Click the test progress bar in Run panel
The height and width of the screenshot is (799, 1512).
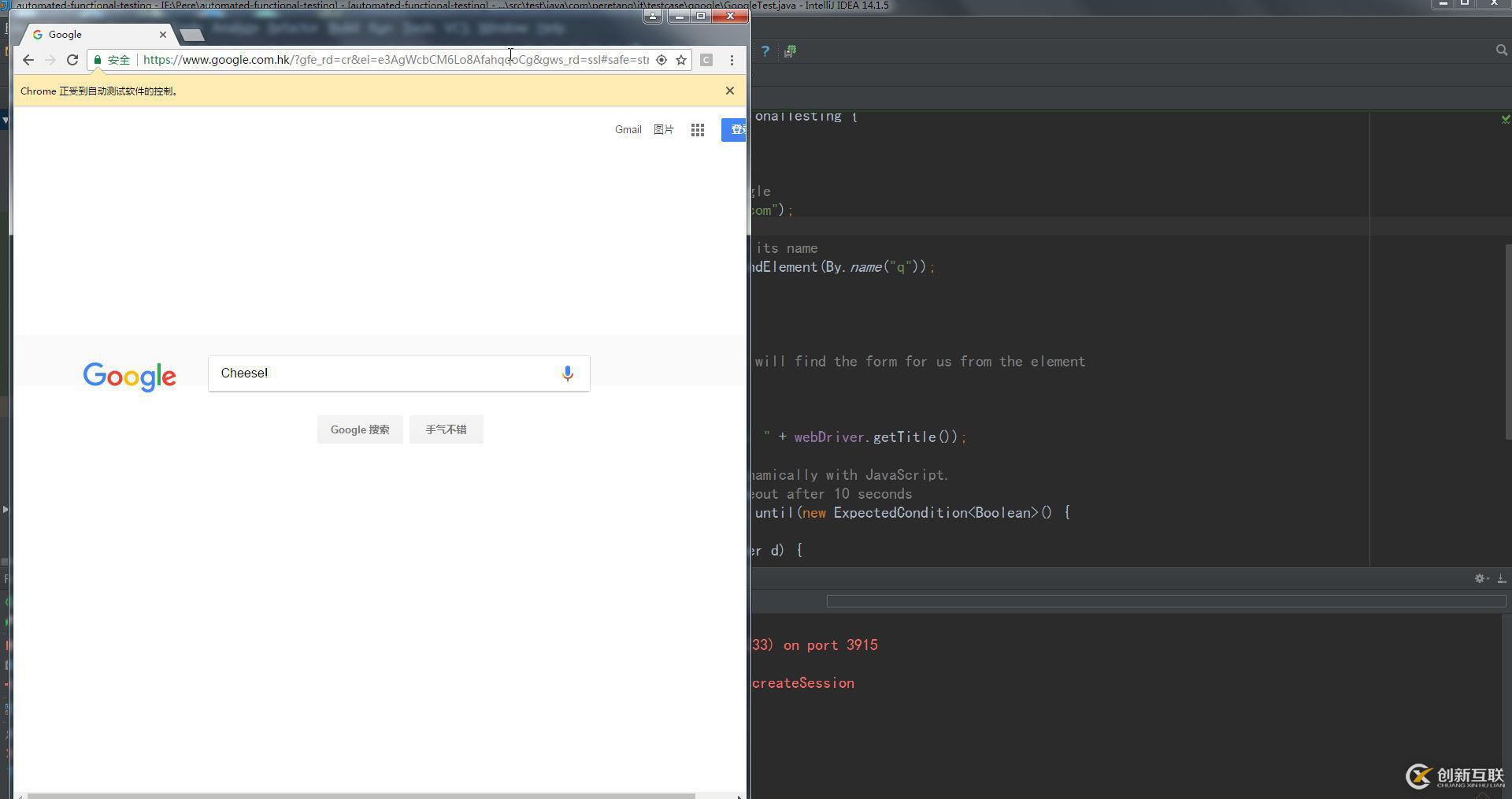[x=1166, y=601]
